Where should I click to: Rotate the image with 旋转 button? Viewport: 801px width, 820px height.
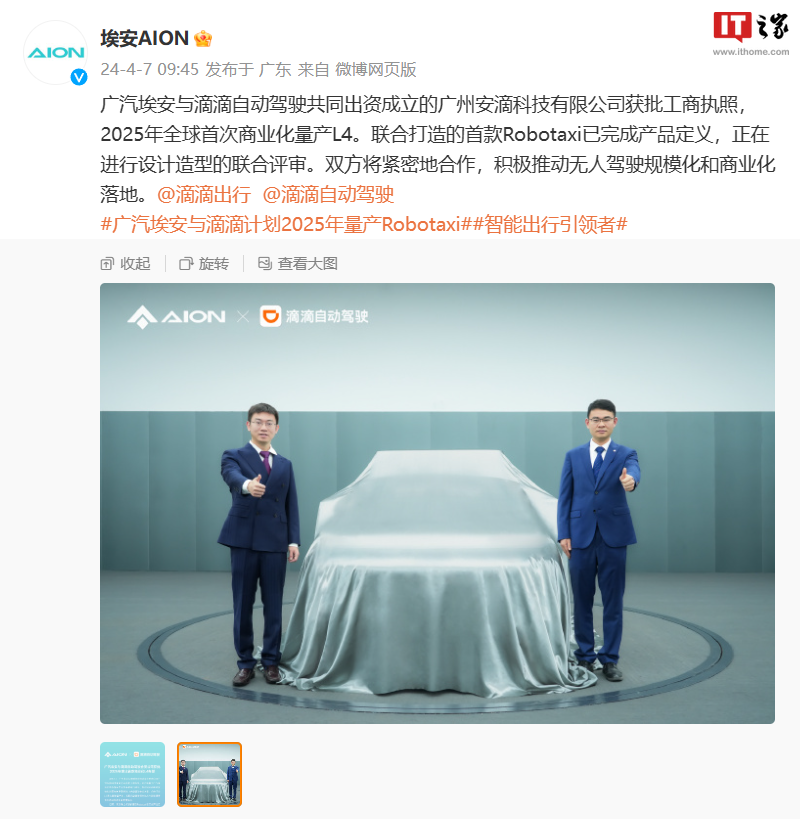204,264
